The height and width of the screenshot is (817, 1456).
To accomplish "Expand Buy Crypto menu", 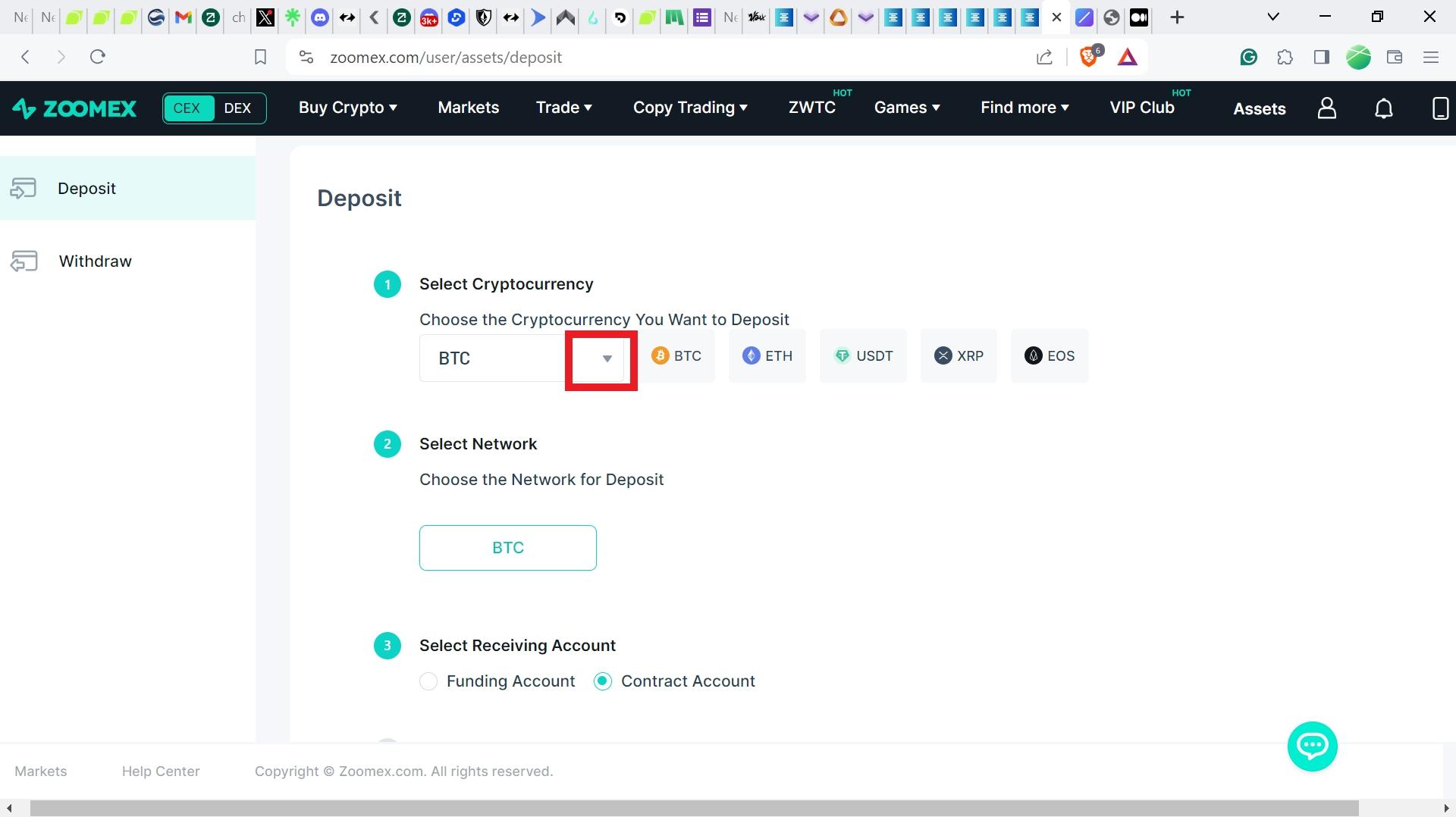I will point(348,108).
